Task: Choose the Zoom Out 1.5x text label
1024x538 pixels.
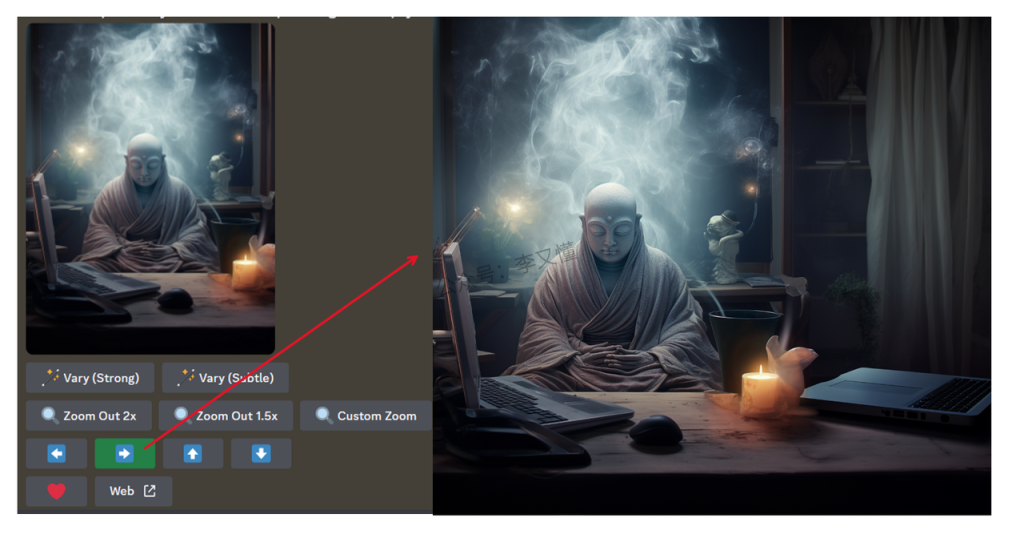Action: point(237,416)
